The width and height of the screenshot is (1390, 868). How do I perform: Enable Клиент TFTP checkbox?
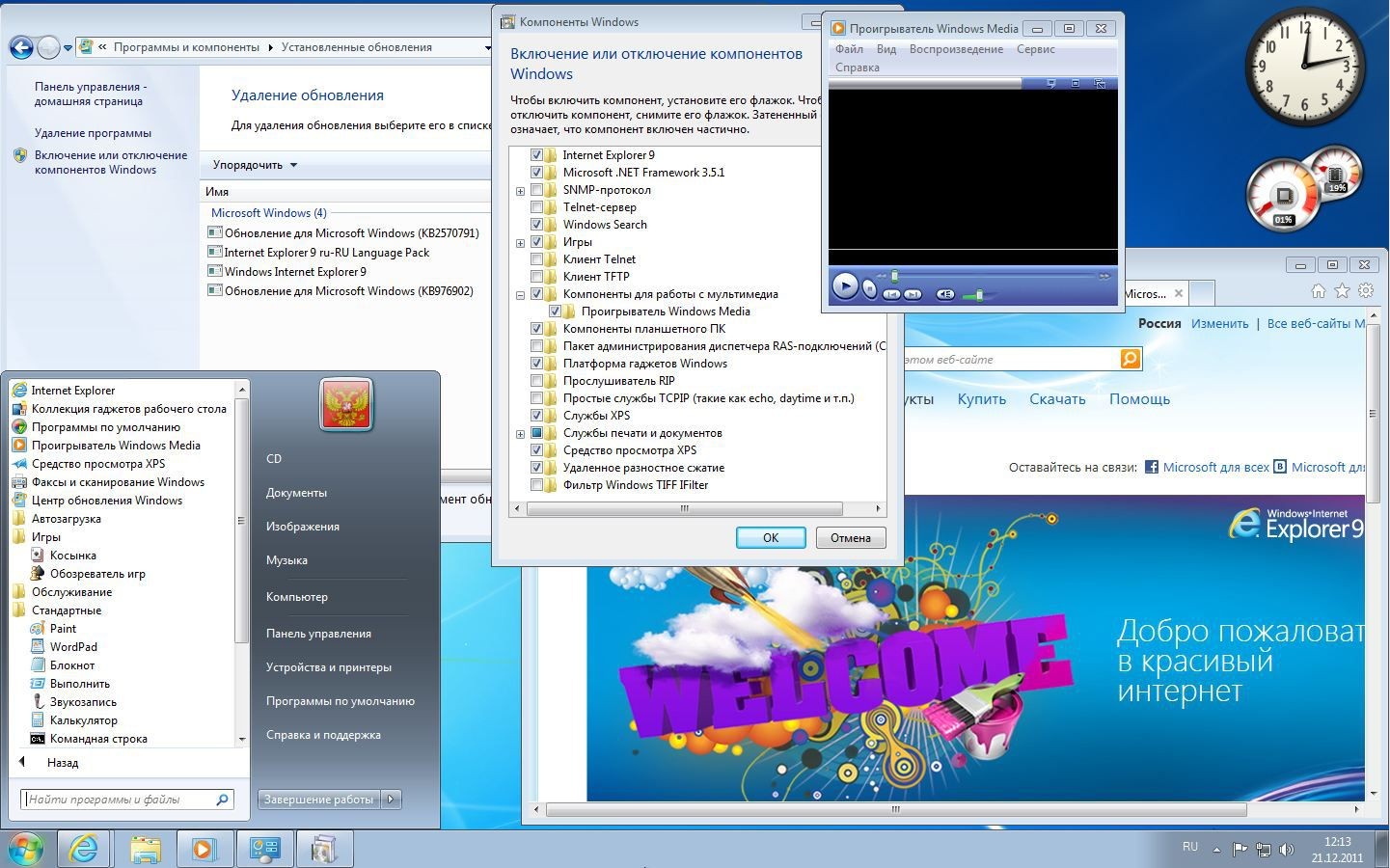[536, 276]
